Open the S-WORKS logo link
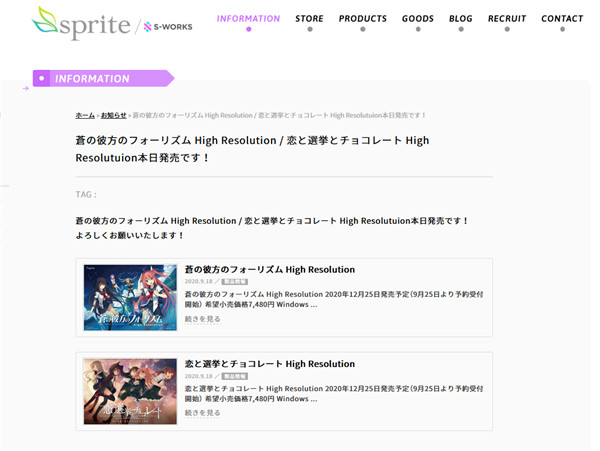 coord(168,27)
